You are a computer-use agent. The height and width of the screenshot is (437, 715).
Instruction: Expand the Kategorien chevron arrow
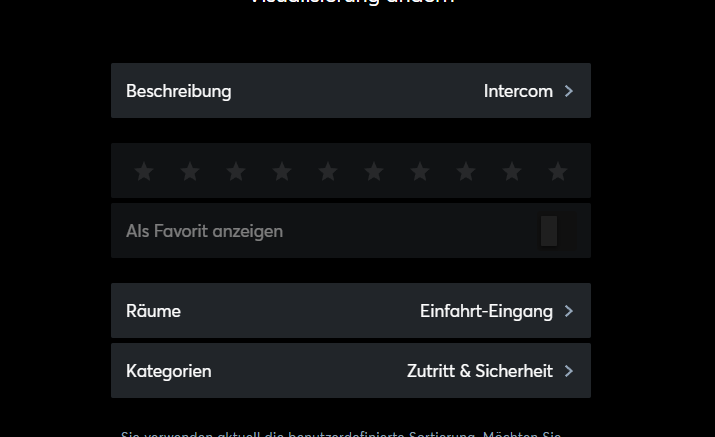(x=569, y=371)
